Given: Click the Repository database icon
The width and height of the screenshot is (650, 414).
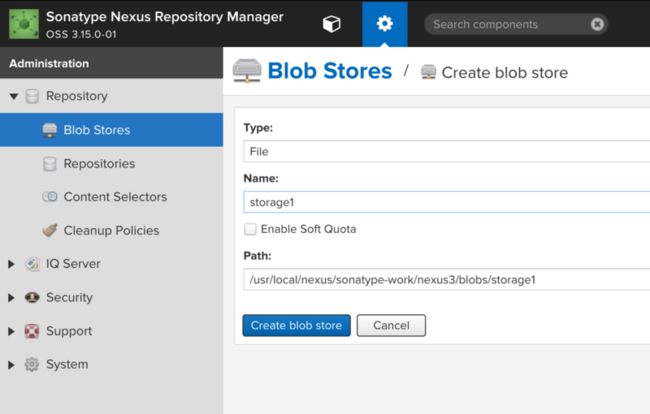Looking at the screenshot, I should (x=32, y=96).
